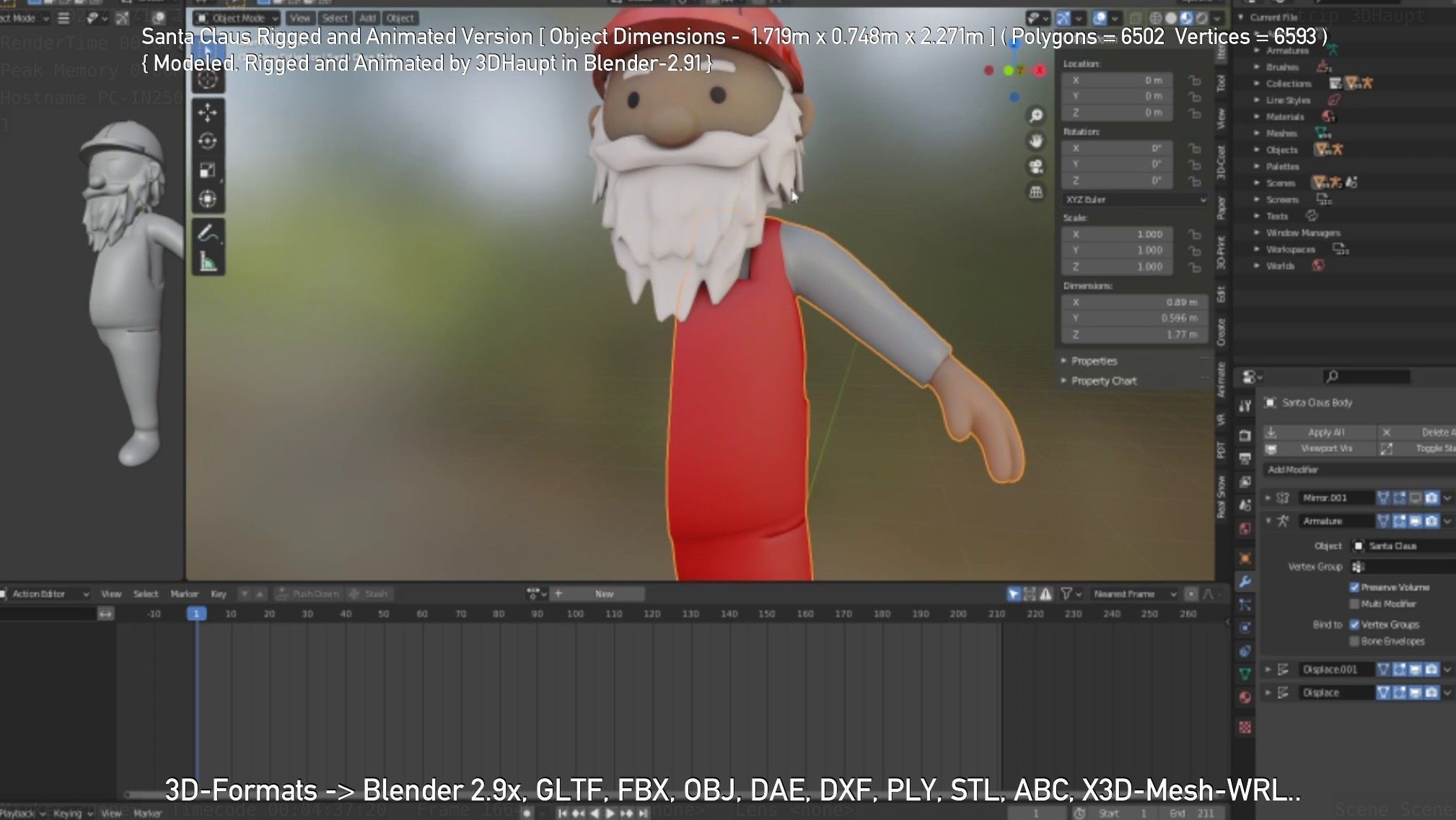Toggle the Vertex Groups bind checkbox
This screenshot has height=820, width=1456.
pyautogui.click(x=1354, y=625)
